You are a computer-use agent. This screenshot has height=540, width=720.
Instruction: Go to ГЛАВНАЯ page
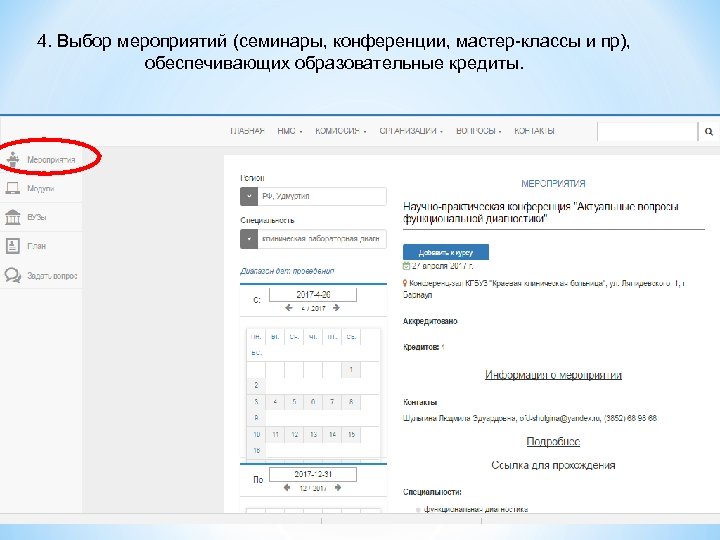click(x=247, y=131)
